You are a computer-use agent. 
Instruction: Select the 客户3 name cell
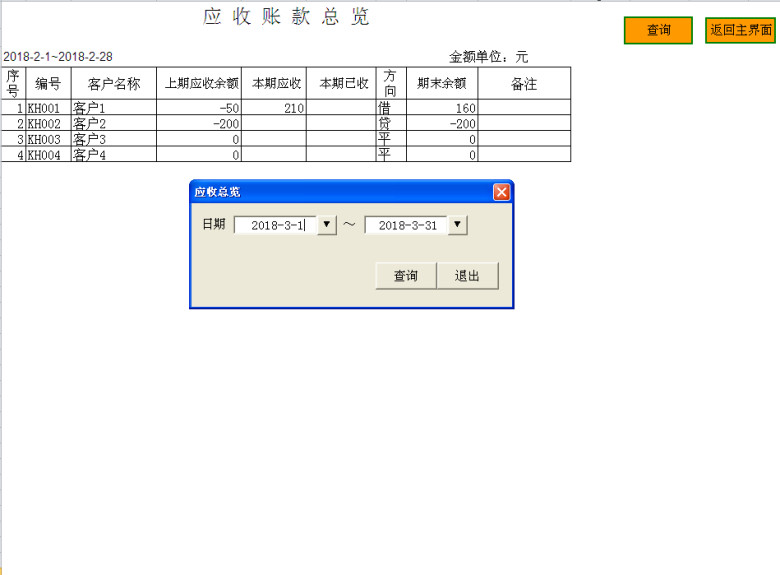114,139
